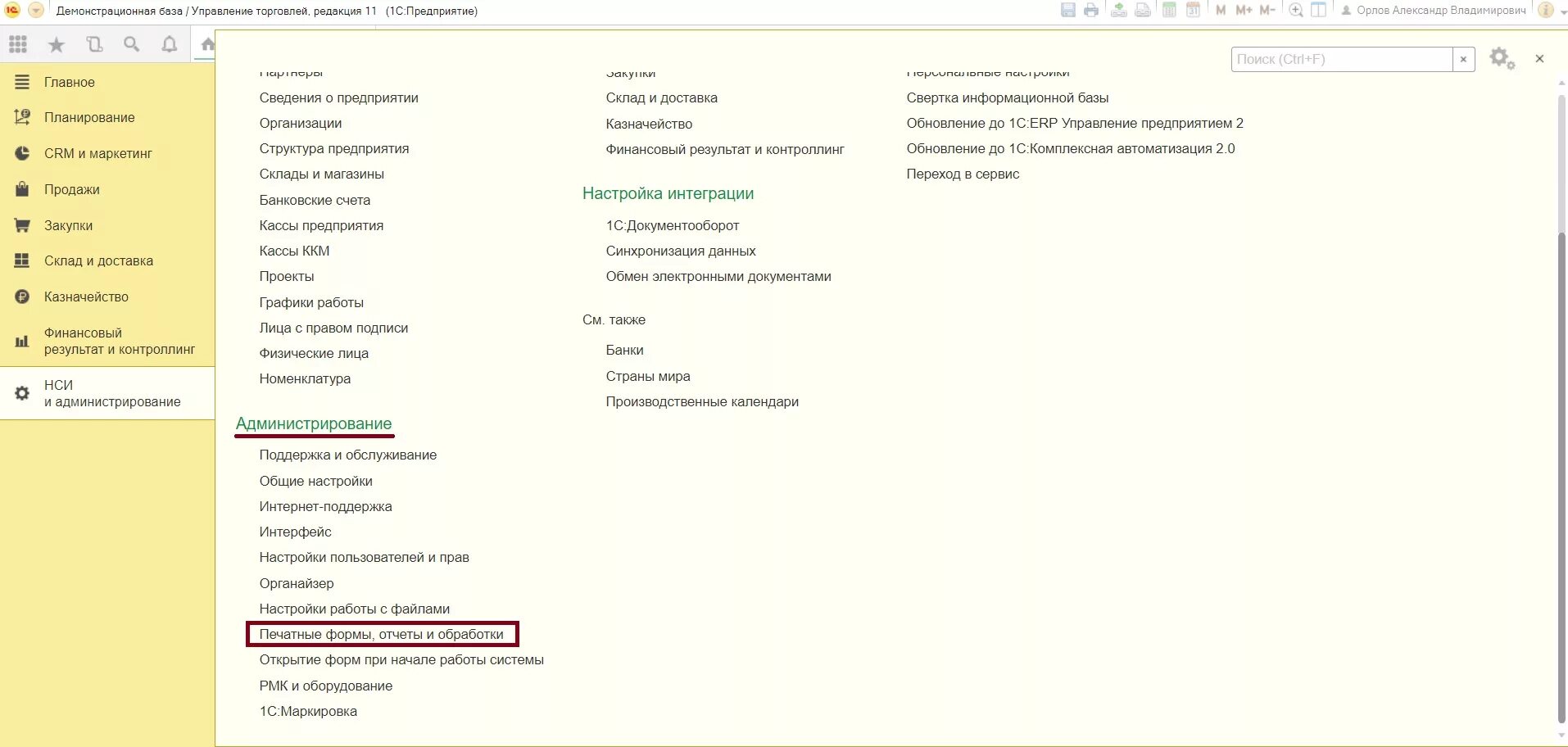This screenshot has width=1568, height=747.
Task: Close the section menu panel
Action: click(1539, 58)
